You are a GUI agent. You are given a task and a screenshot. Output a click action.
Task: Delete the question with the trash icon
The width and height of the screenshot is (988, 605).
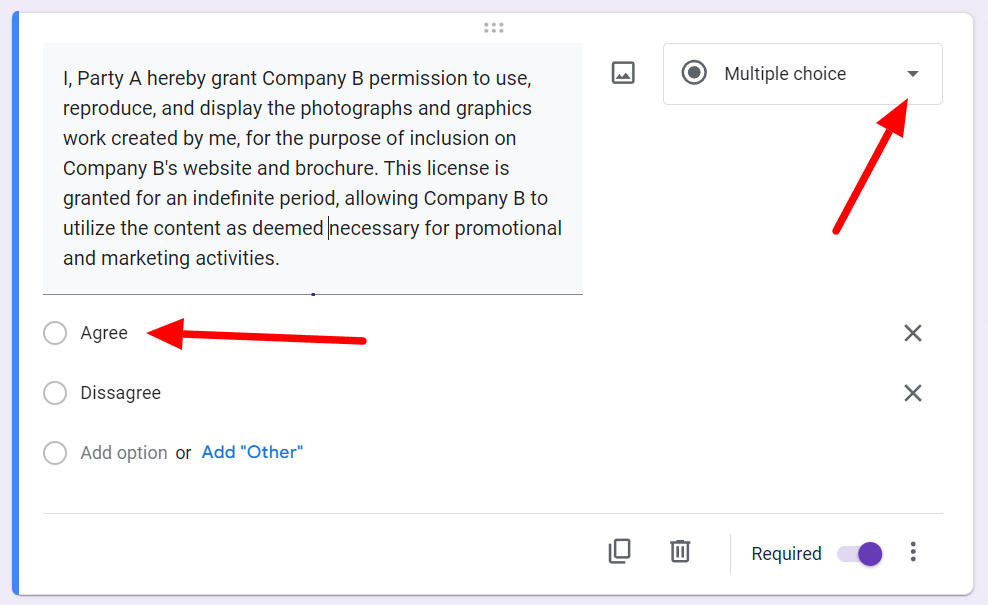[680, 551]
